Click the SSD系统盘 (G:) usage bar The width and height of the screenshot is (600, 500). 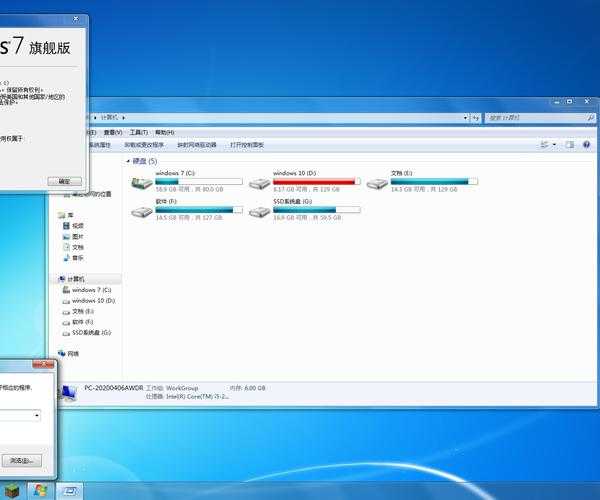(x=316, y=210)
